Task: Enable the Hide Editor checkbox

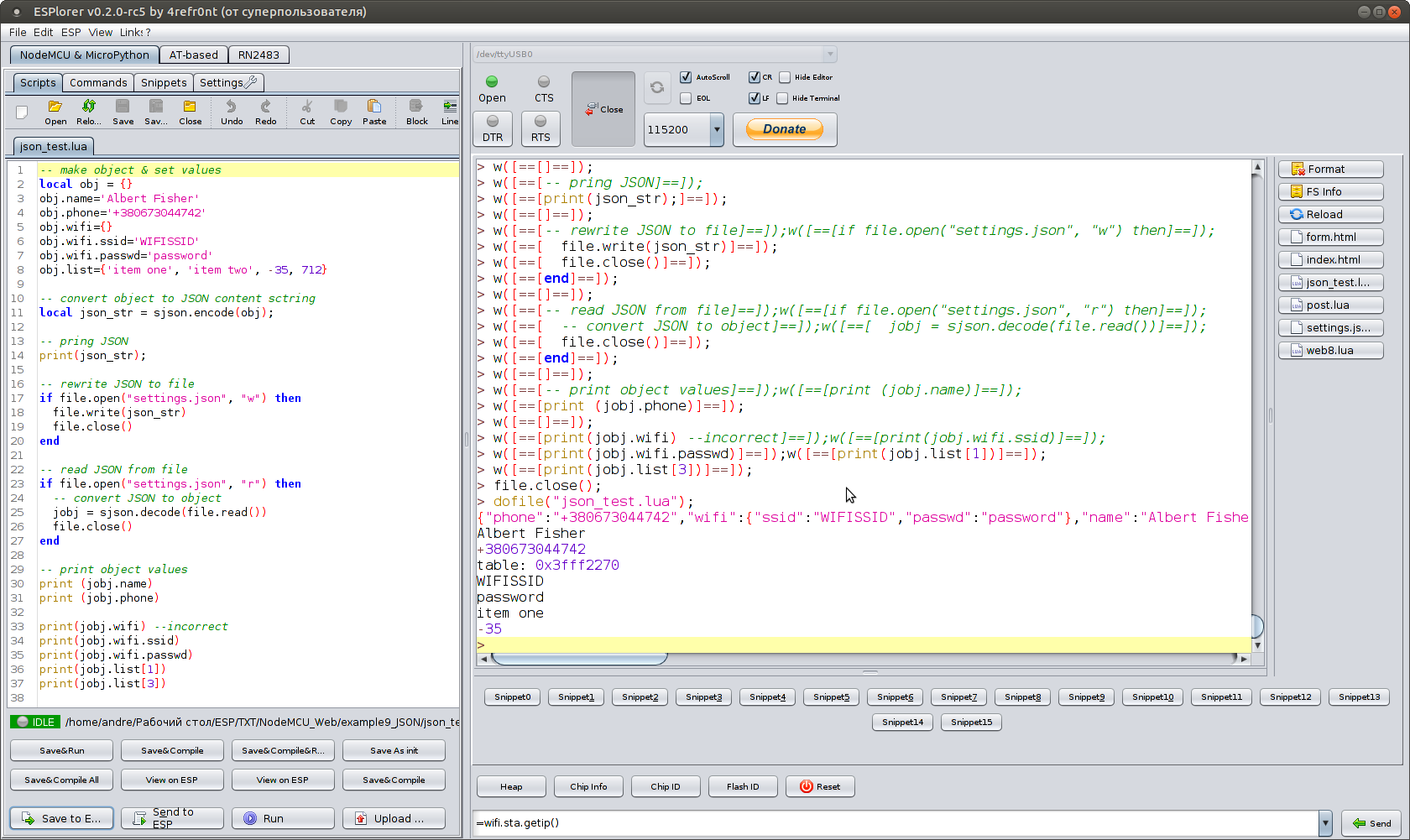Action: point(785,77)
